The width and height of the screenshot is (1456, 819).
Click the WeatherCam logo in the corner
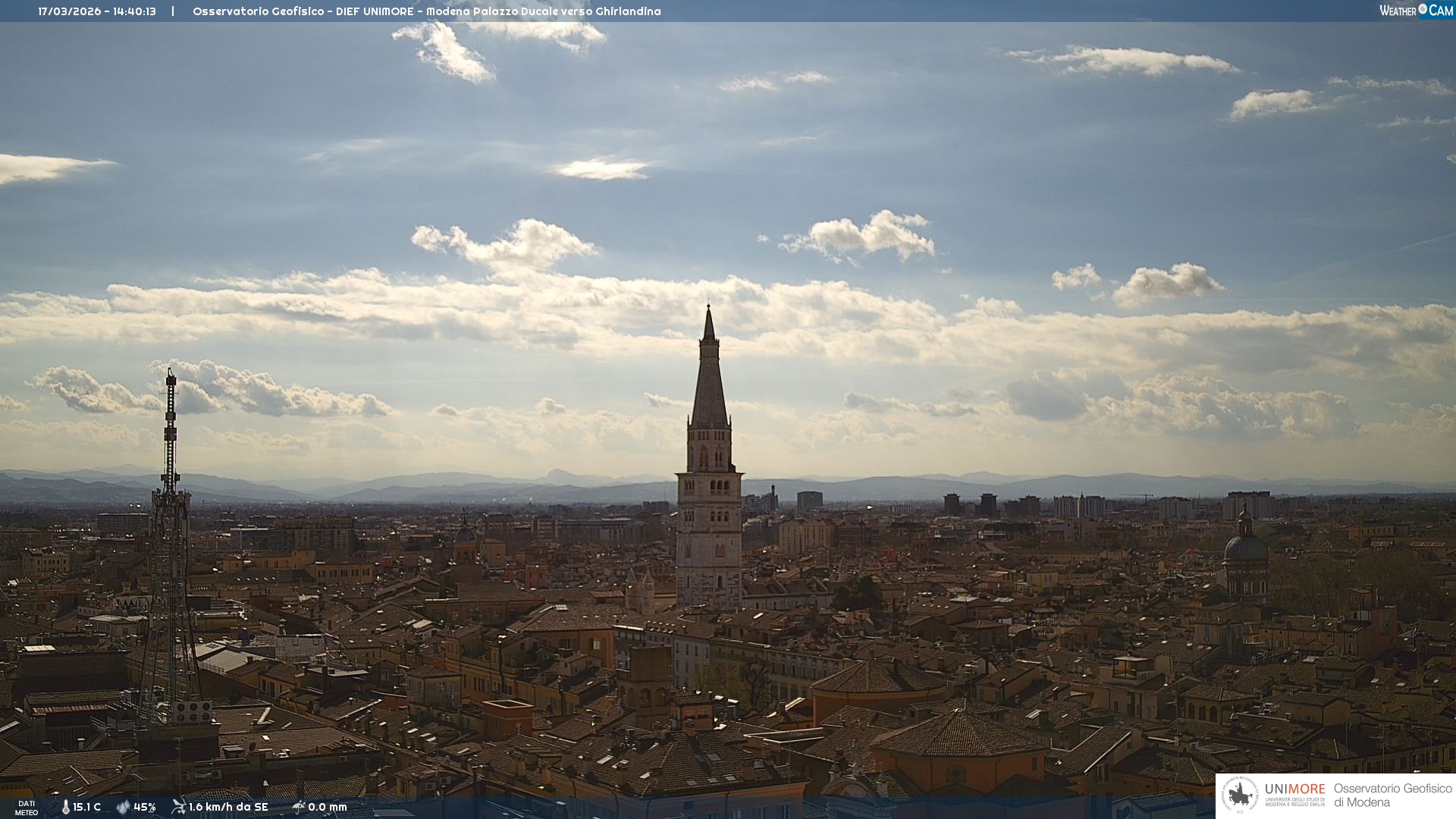[1415, 10]
